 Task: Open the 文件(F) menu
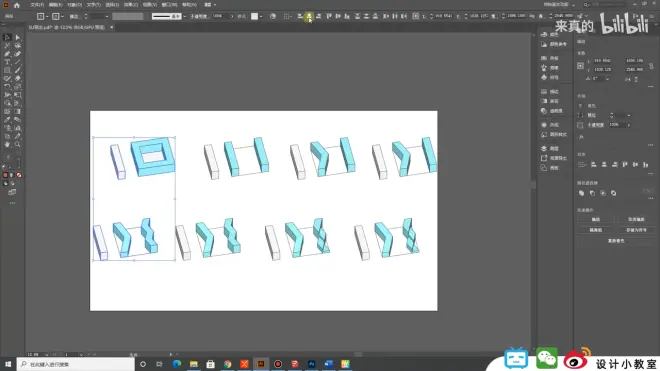[x=37, y=5]
